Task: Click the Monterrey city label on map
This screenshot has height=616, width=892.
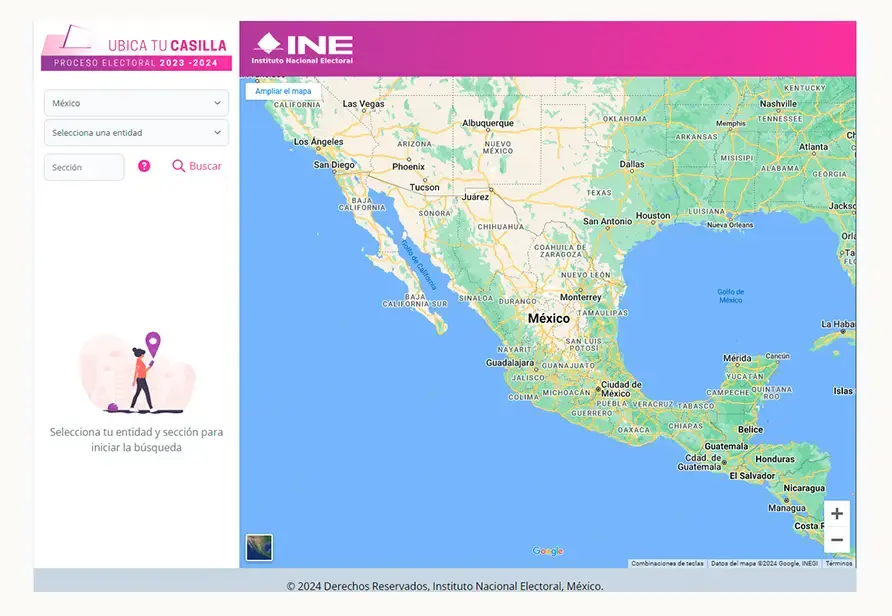Action: tap(580, 297)
